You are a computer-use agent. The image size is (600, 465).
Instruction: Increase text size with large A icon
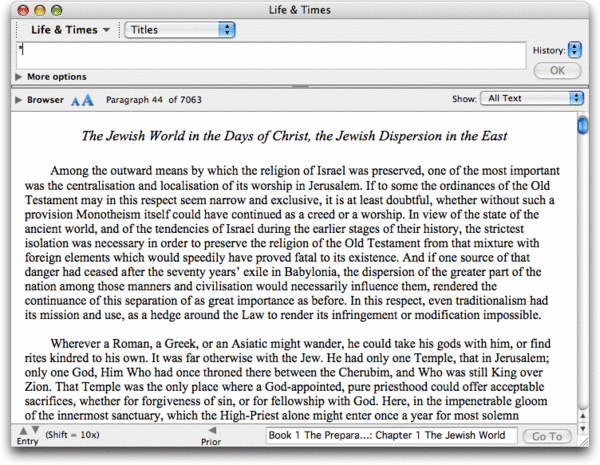(x=88, y=100)
